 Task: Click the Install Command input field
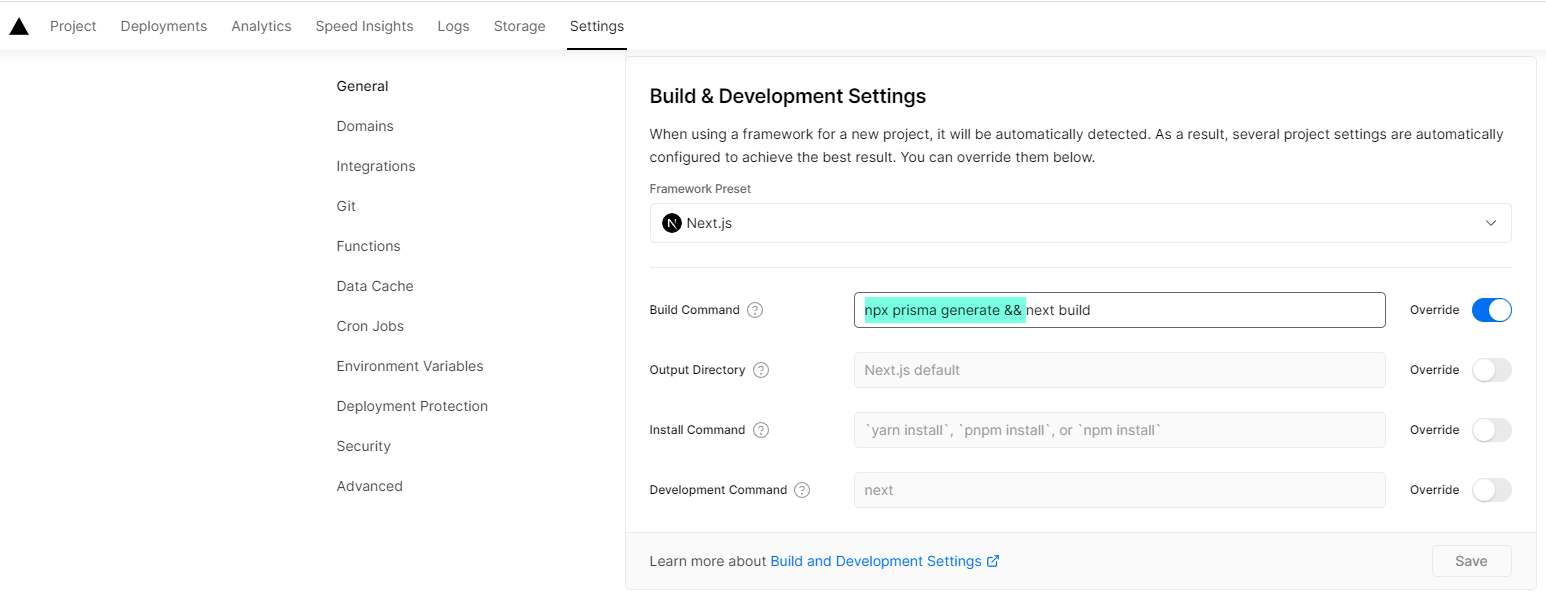pos(1119,430)
